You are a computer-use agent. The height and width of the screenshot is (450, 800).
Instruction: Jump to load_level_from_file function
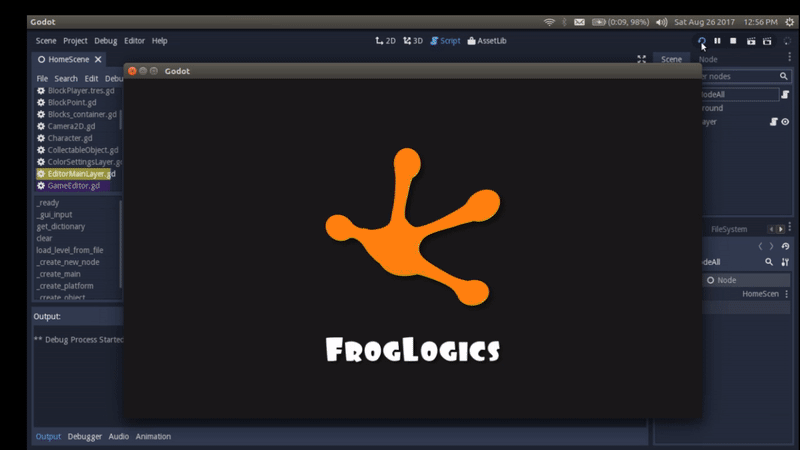(x=69, y=250)
